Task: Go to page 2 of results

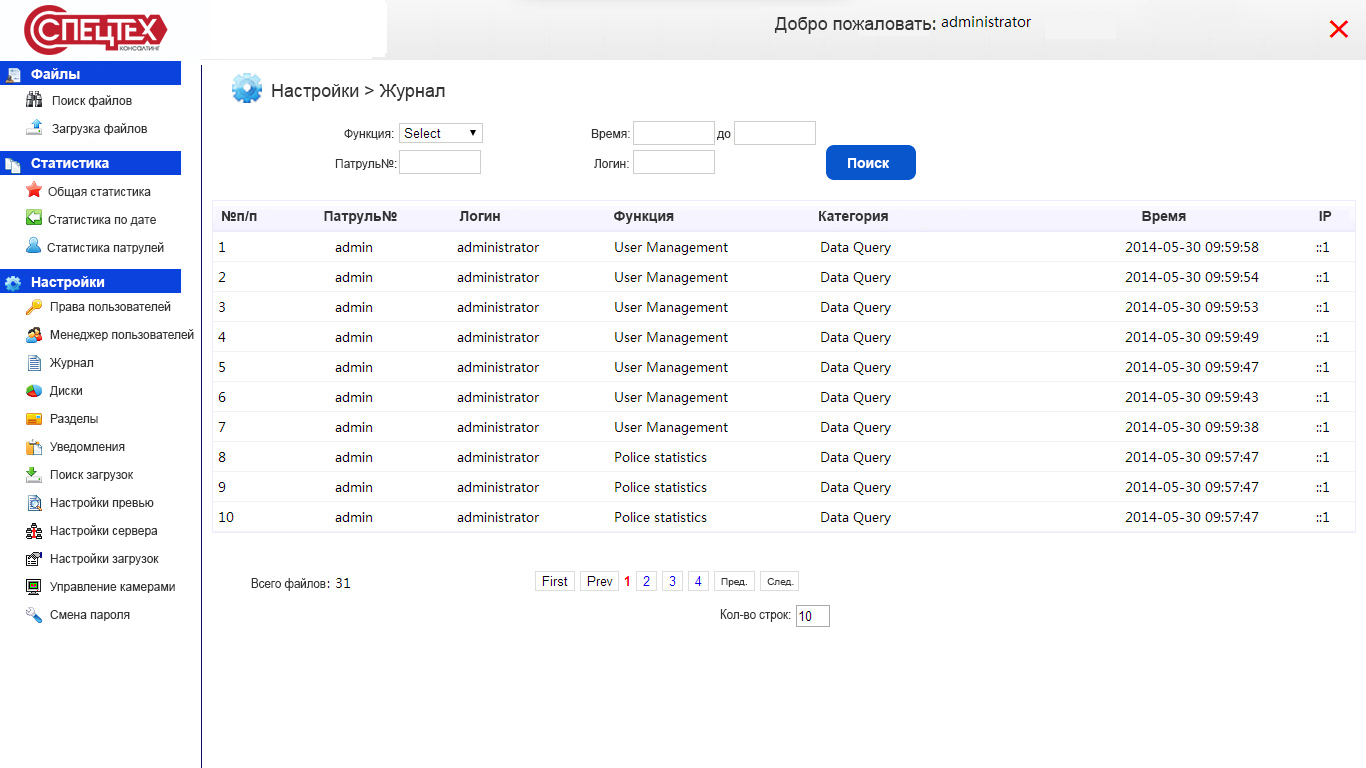Action: pyautogui.click(x=646, y=581)
